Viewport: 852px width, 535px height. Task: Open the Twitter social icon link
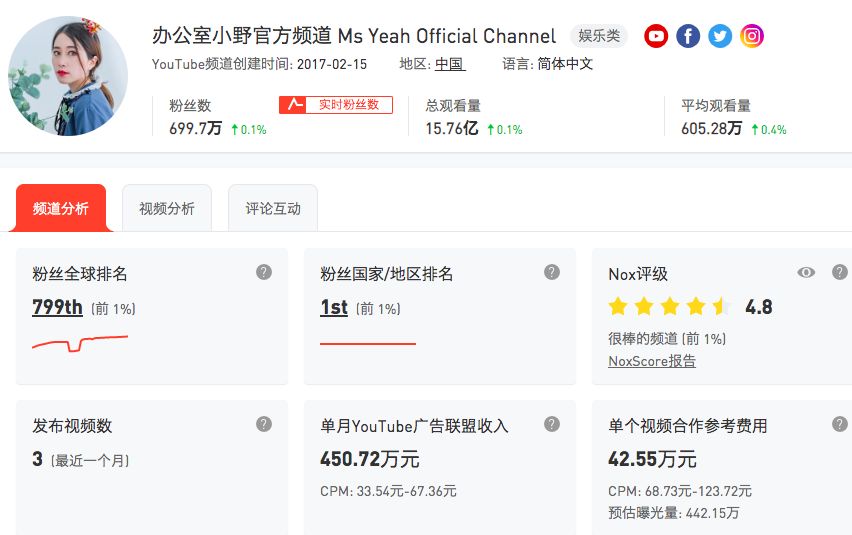[x=720, y=36]
